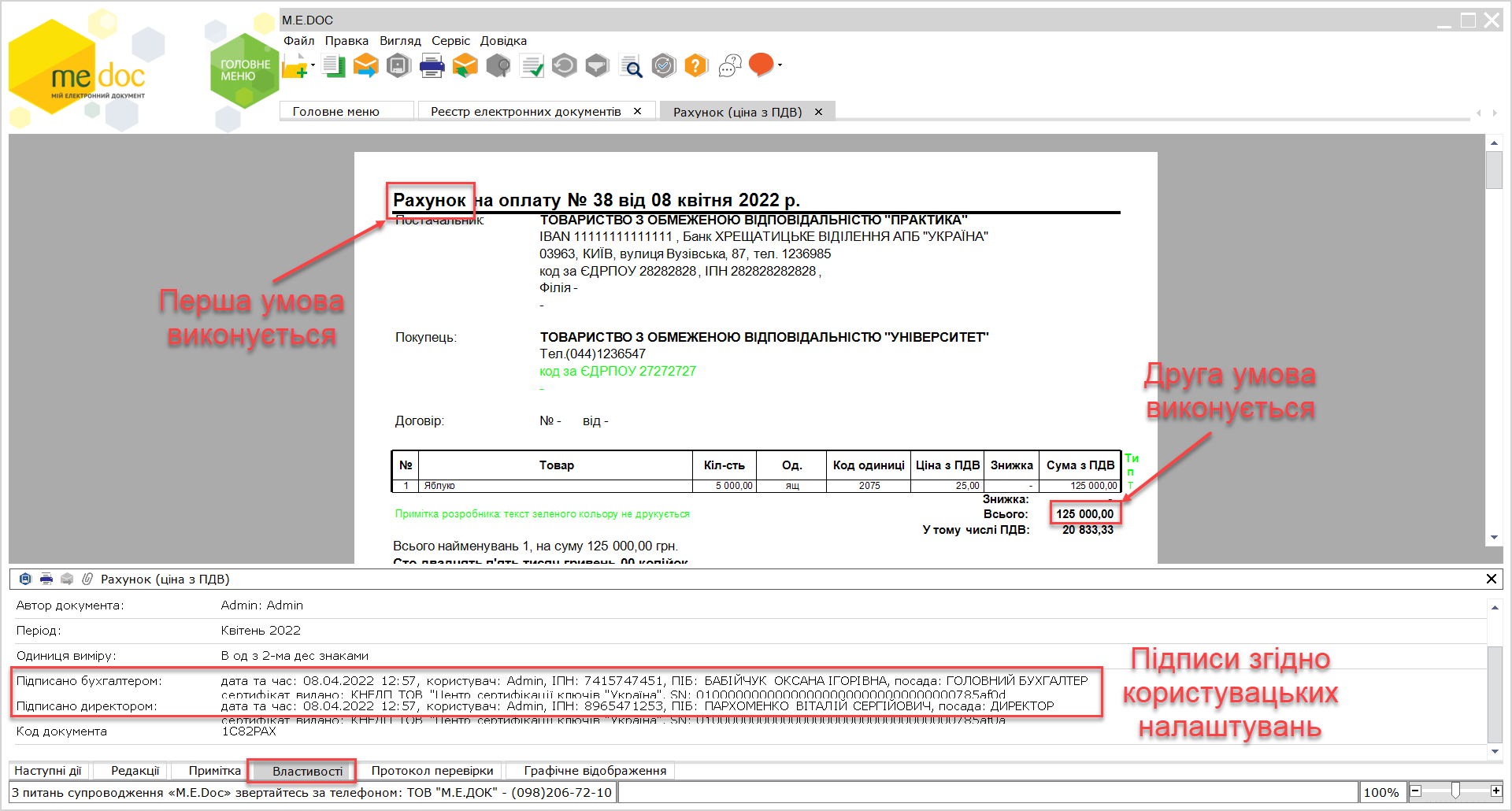Viewport: 1512px width, 811px height.
Task: Click the properties panel scroll-down arrow
Action: (1495, 751)
